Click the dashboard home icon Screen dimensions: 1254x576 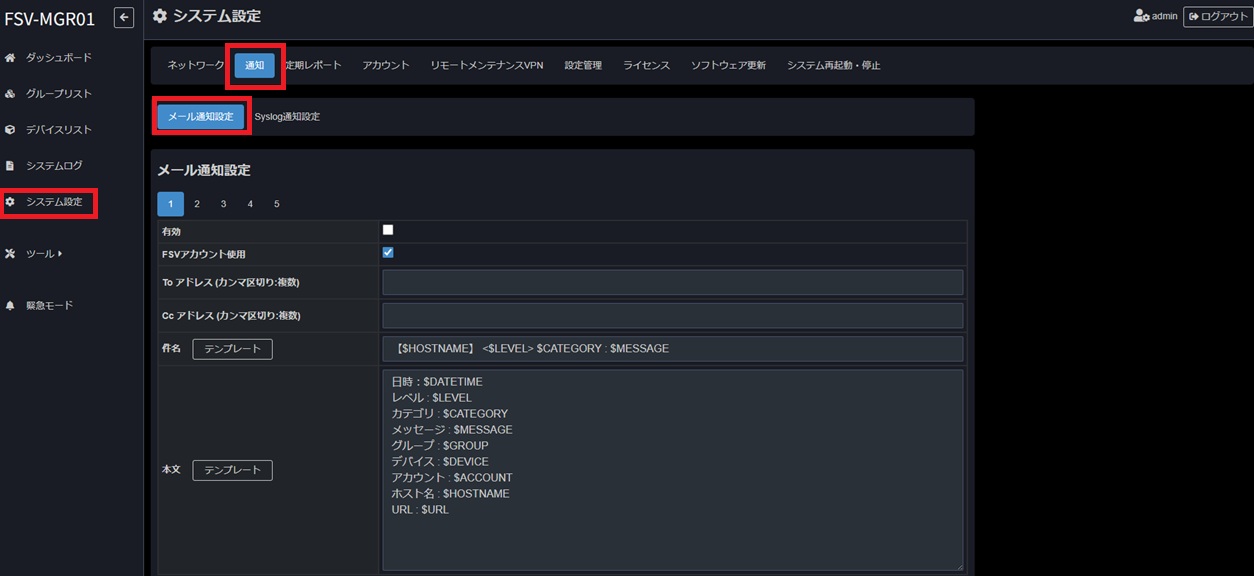tap(10, 58)
